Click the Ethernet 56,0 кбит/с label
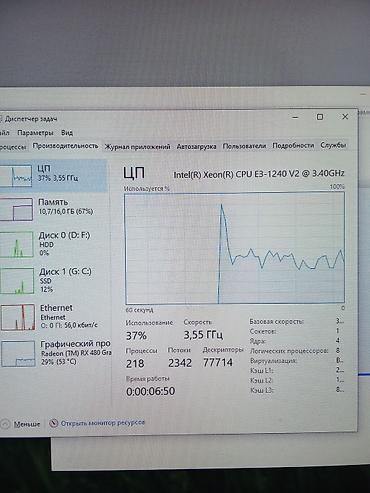370x493 pixels. pyautogui.click(x=69, y=316)
